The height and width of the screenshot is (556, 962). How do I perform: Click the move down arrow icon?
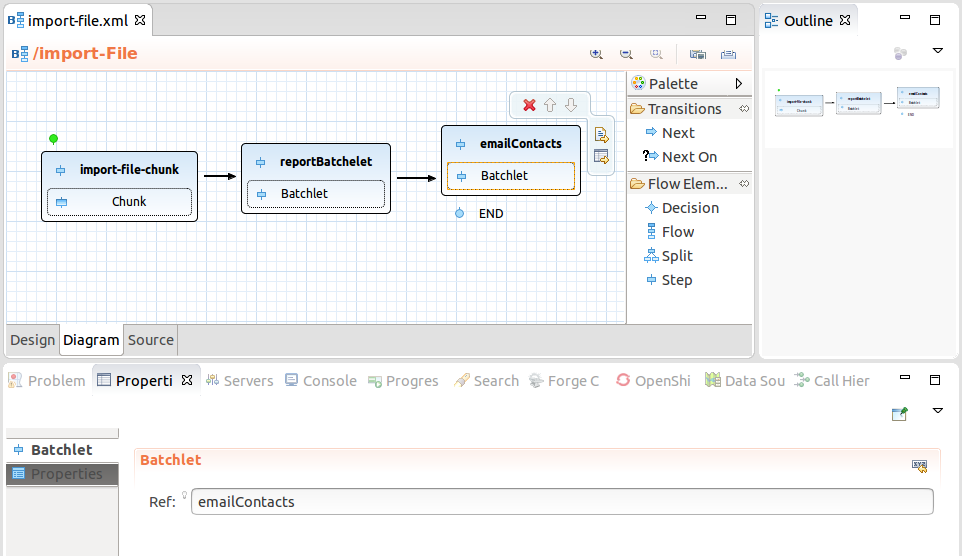(x=571, y=105)
